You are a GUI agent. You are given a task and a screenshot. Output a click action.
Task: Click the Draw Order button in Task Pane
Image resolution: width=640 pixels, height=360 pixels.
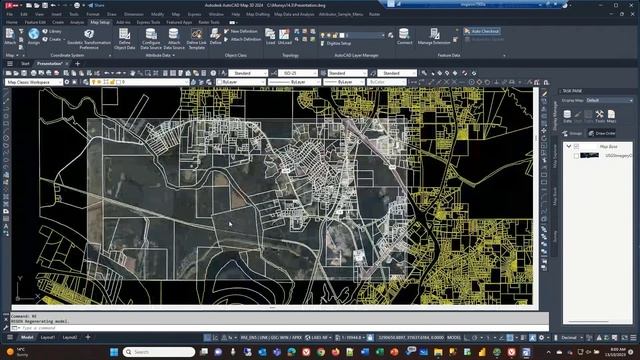(x=602, y=133)
